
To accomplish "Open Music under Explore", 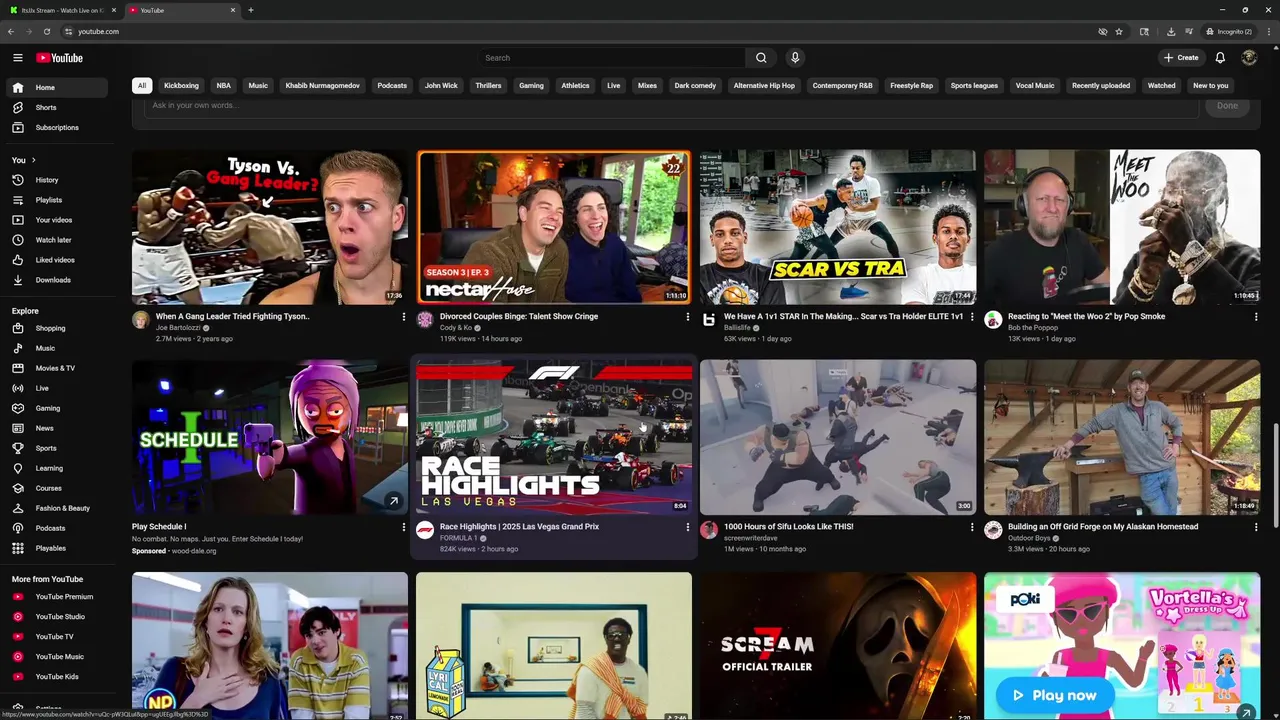I will 56,348.
